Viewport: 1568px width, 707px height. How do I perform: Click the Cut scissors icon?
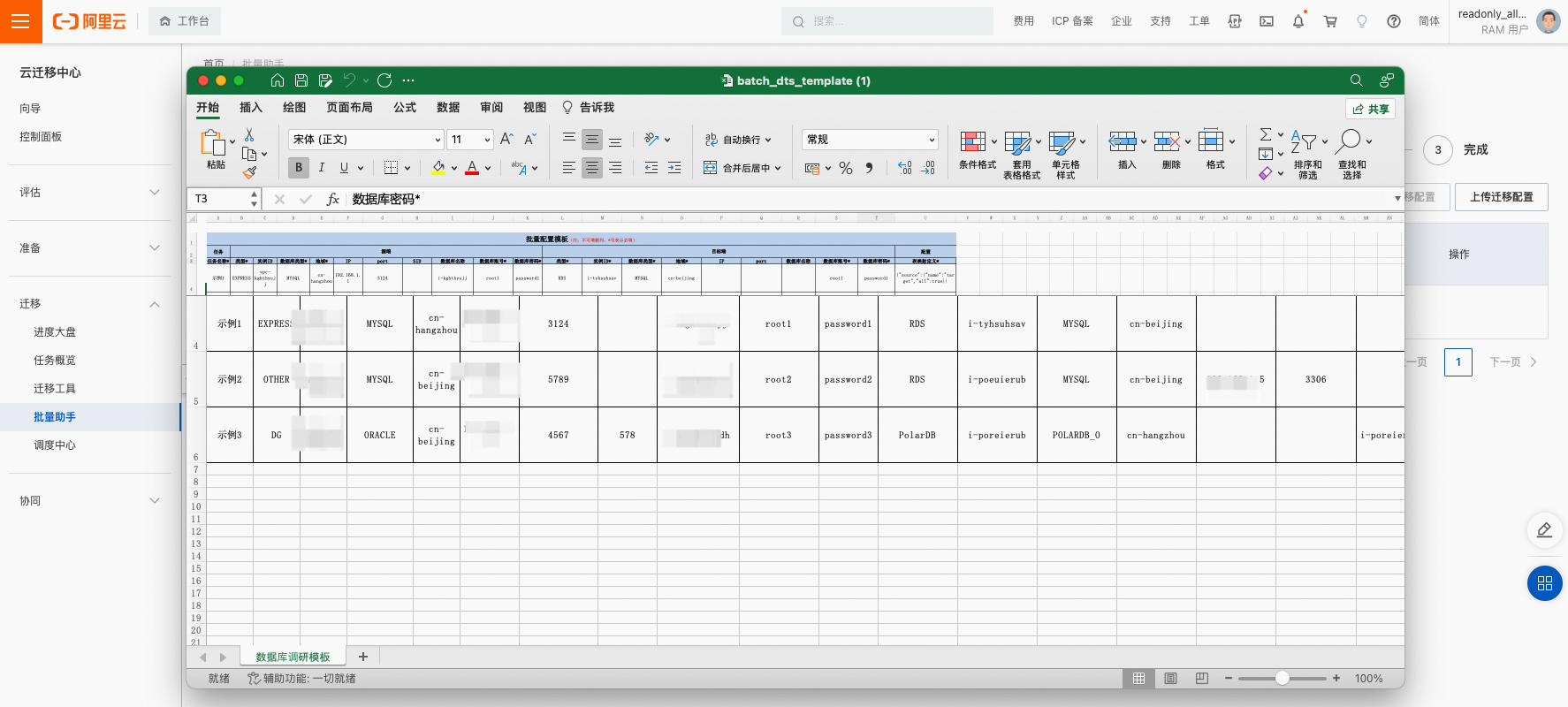(249, 134)
